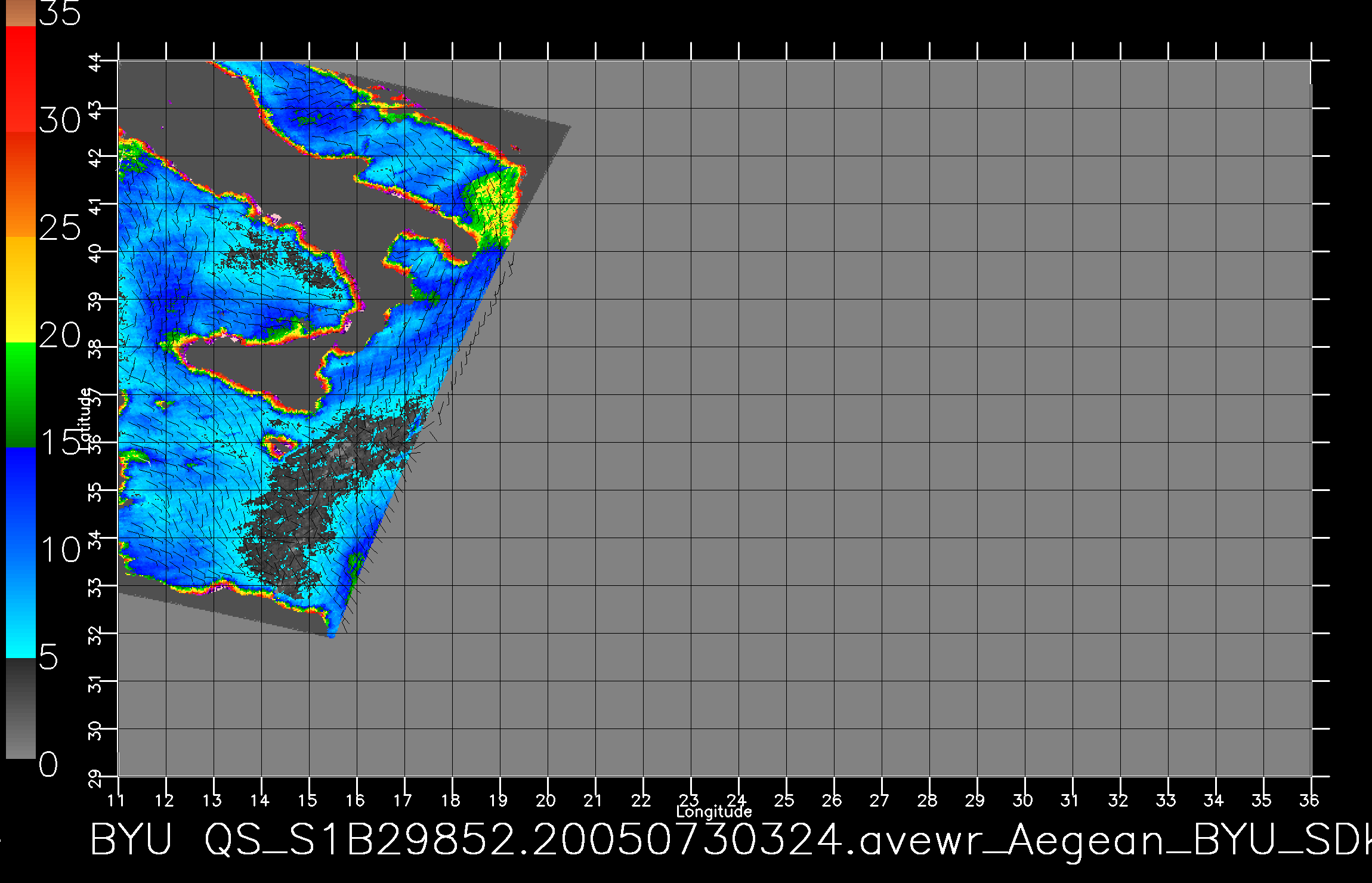Select the colorbar scale value 0

click(48, 764)
